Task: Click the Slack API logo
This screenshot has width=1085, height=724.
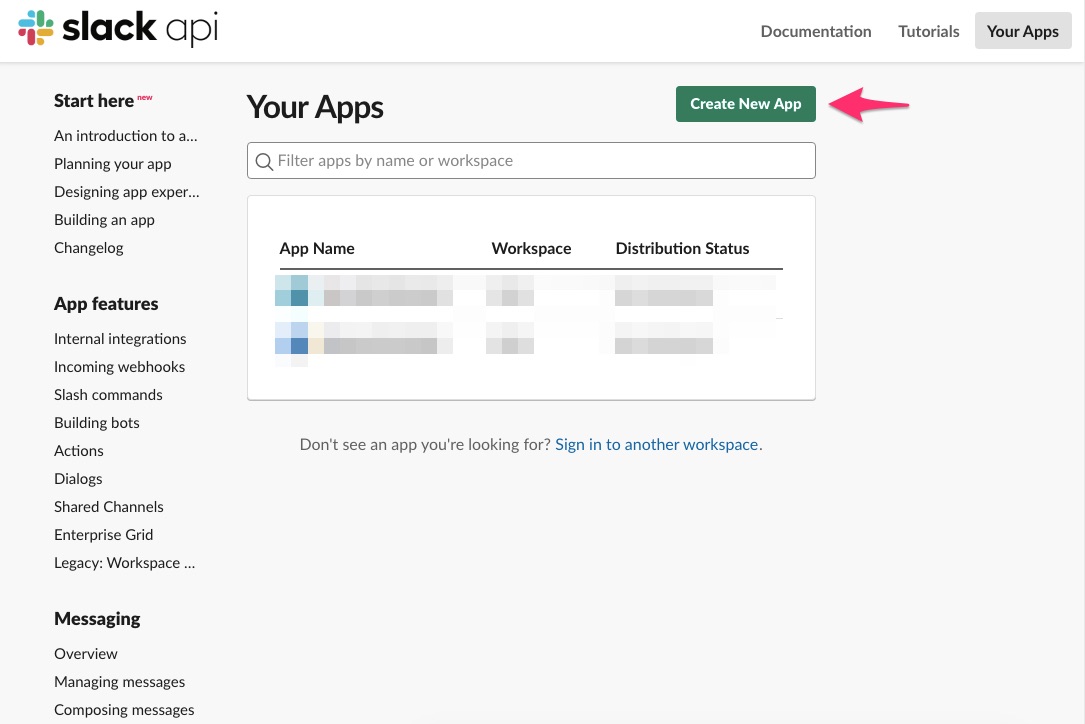Action: [x=118, y=28]
